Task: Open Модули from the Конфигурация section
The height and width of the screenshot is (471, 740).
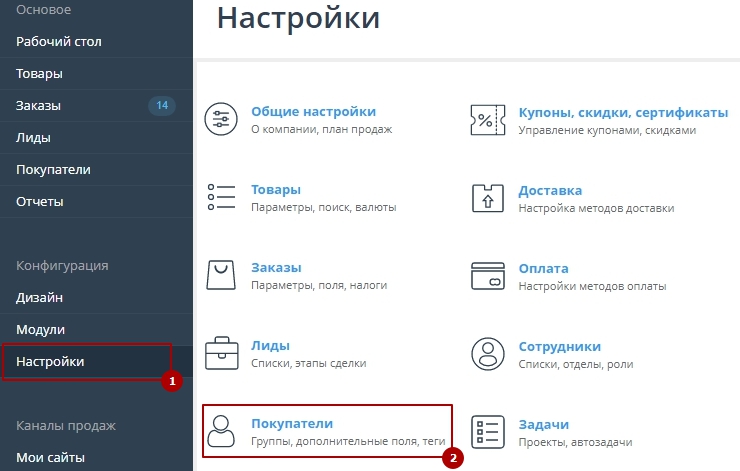Action: point(40,329)
